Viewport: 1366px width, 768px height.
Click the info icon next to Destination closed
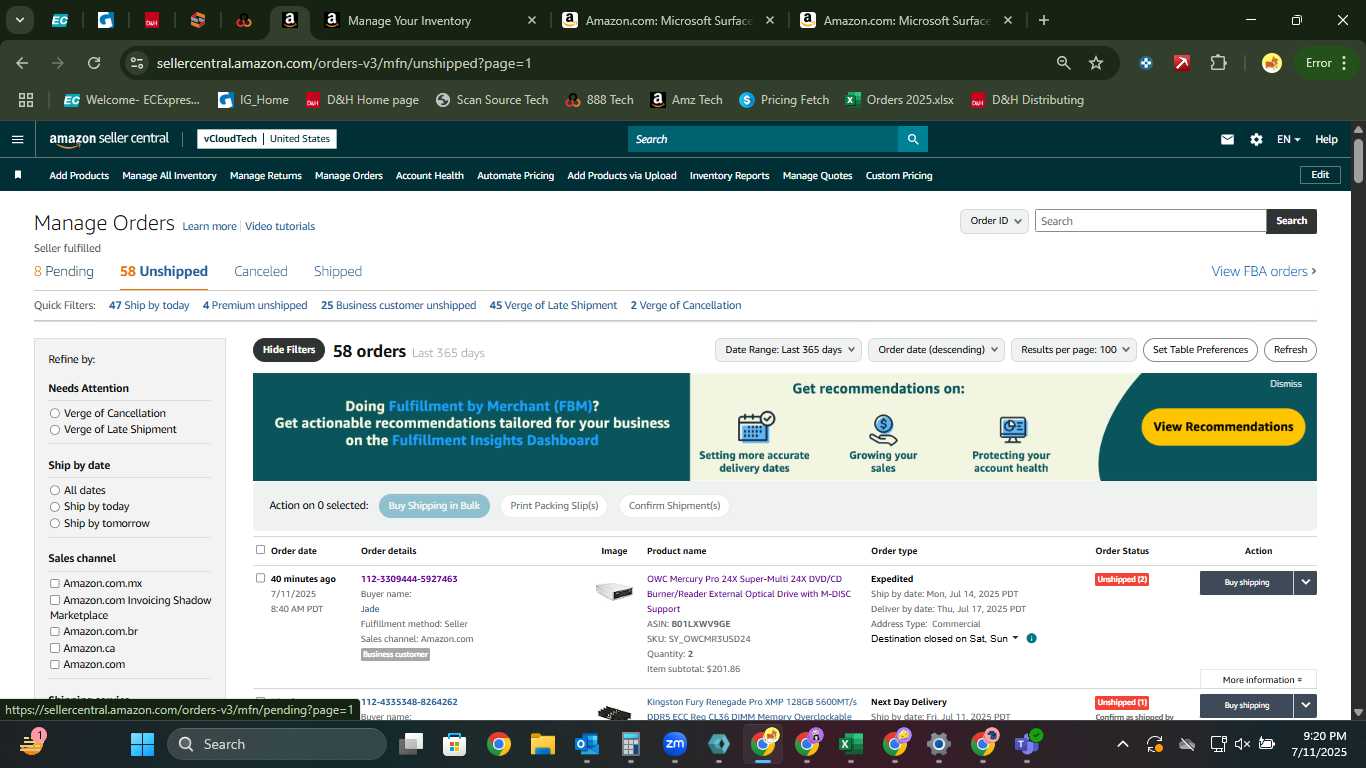click(1032, 638)
